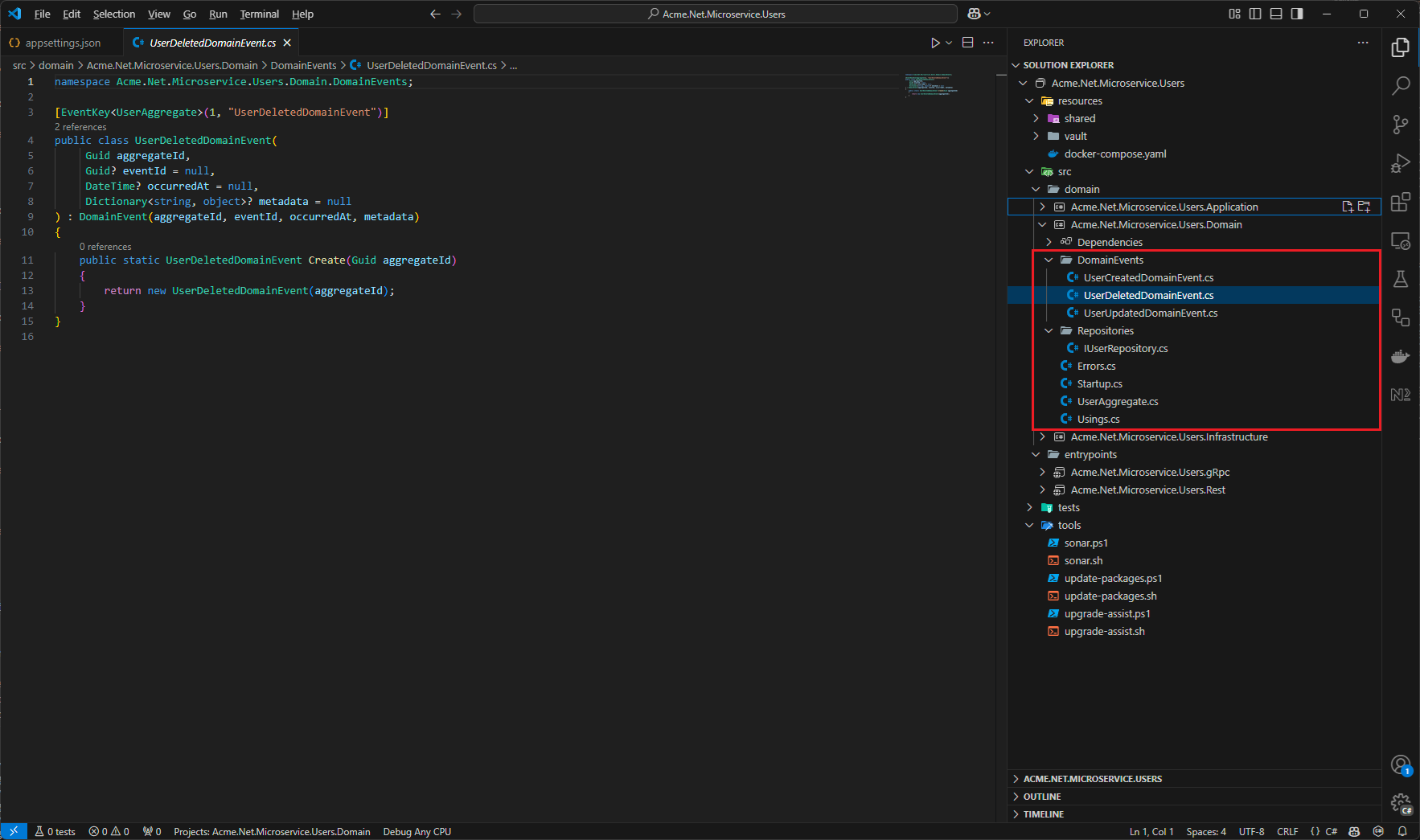This screenshot has height=840, width=1420.
Task: Open the File menu
Action: pos(43,14)
